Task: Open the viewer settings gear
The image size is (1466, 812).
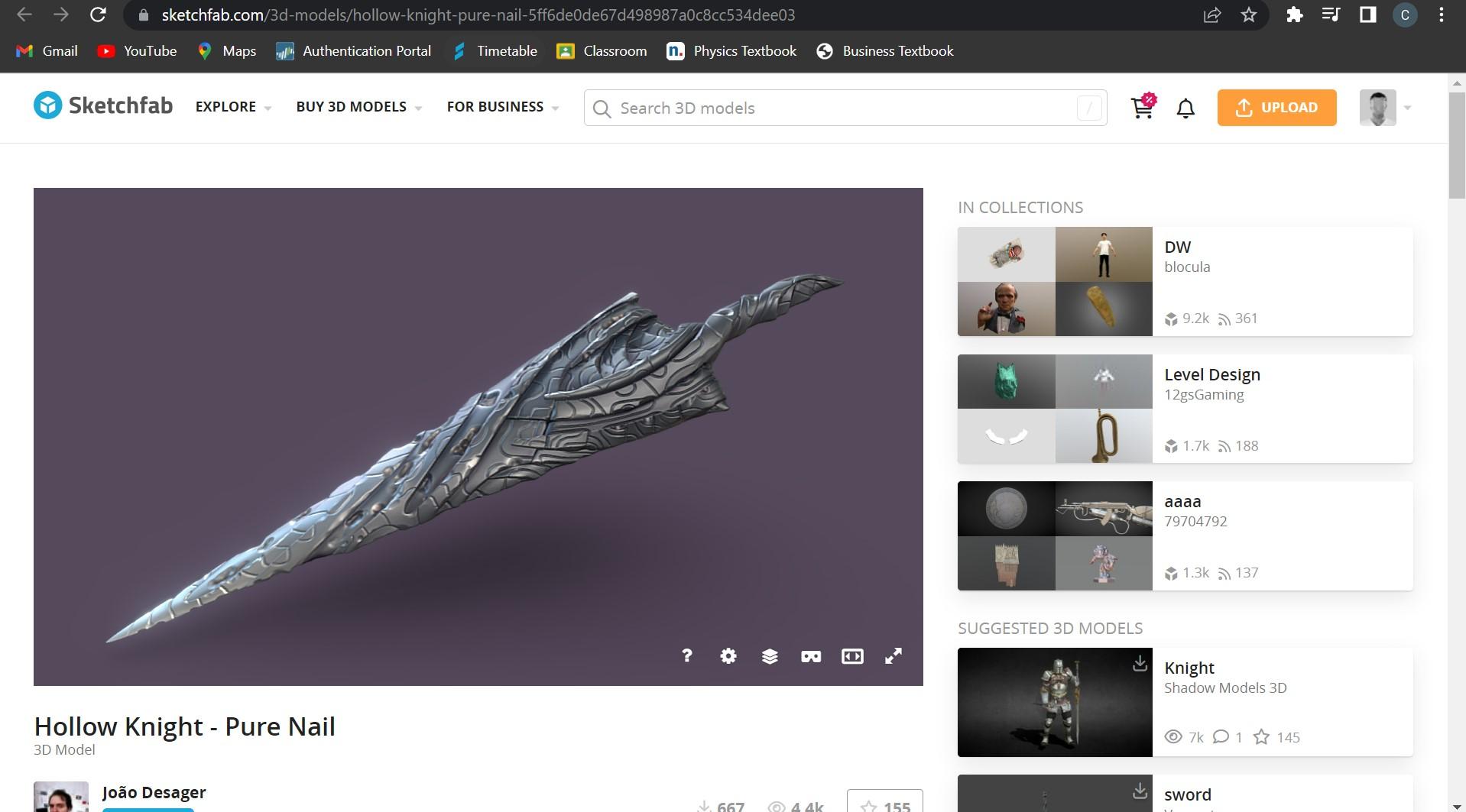Action: 728,655
